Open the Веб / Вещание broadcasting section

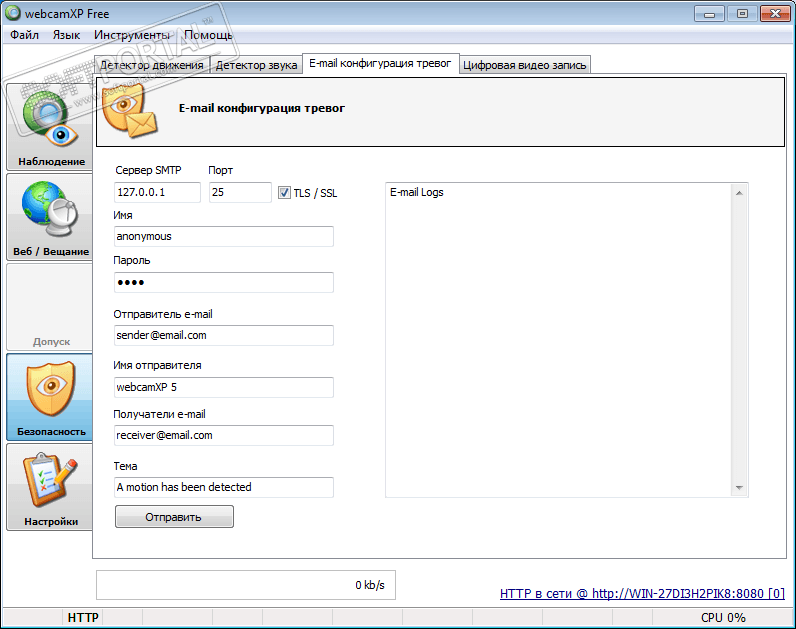(x=50, y=217)
